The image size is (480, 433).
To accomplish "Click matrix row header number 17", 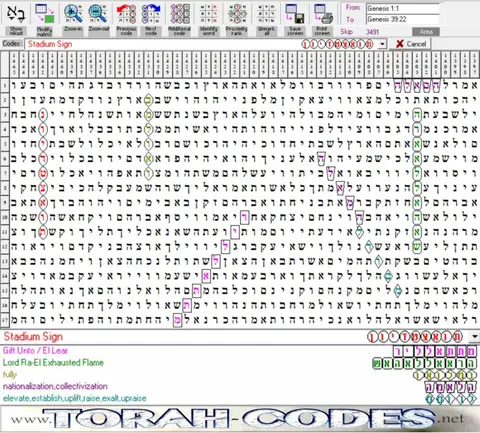I will point(5,320).
